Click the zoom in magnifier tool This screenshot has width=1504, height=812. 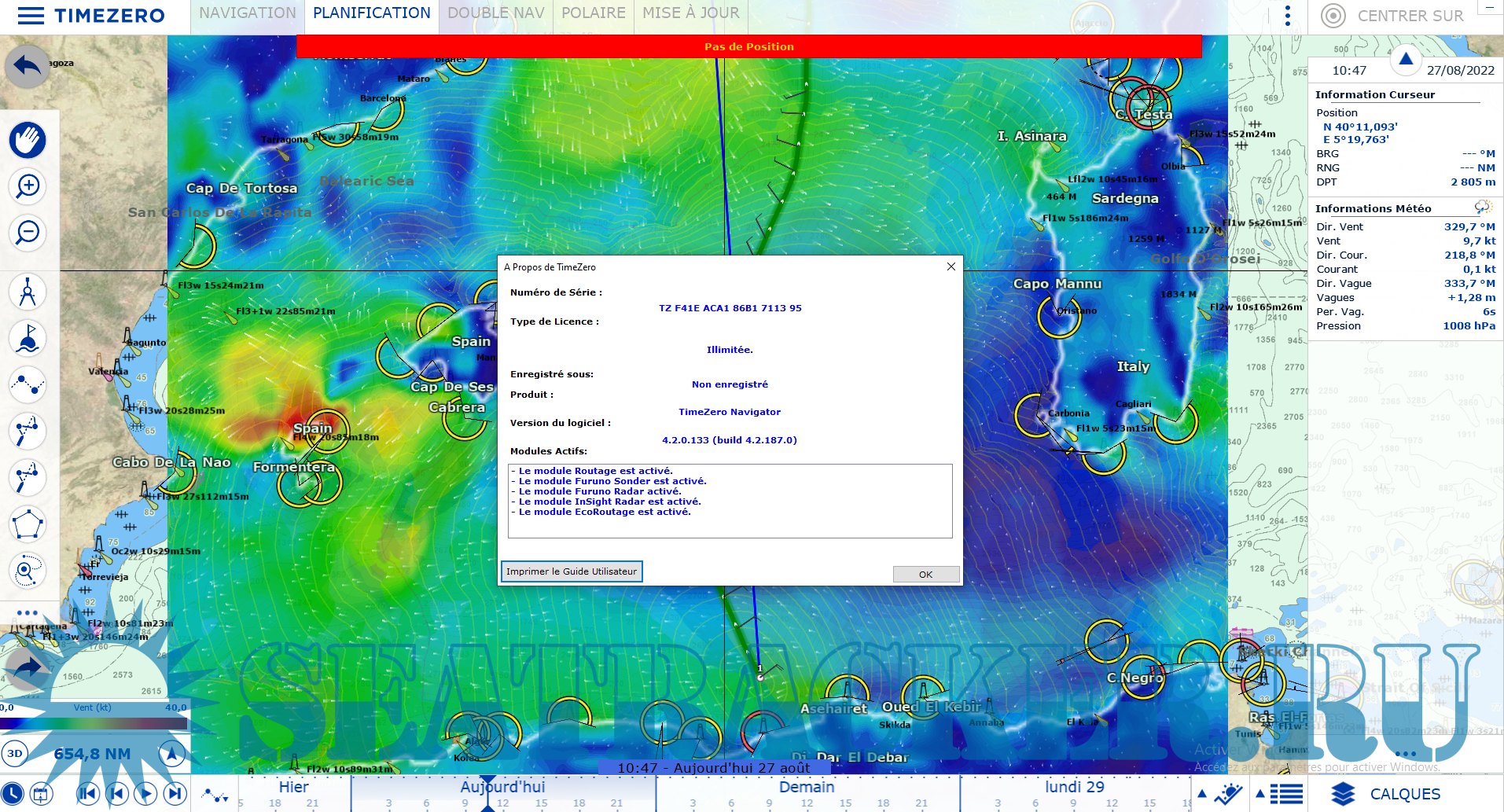coord(28,186)
